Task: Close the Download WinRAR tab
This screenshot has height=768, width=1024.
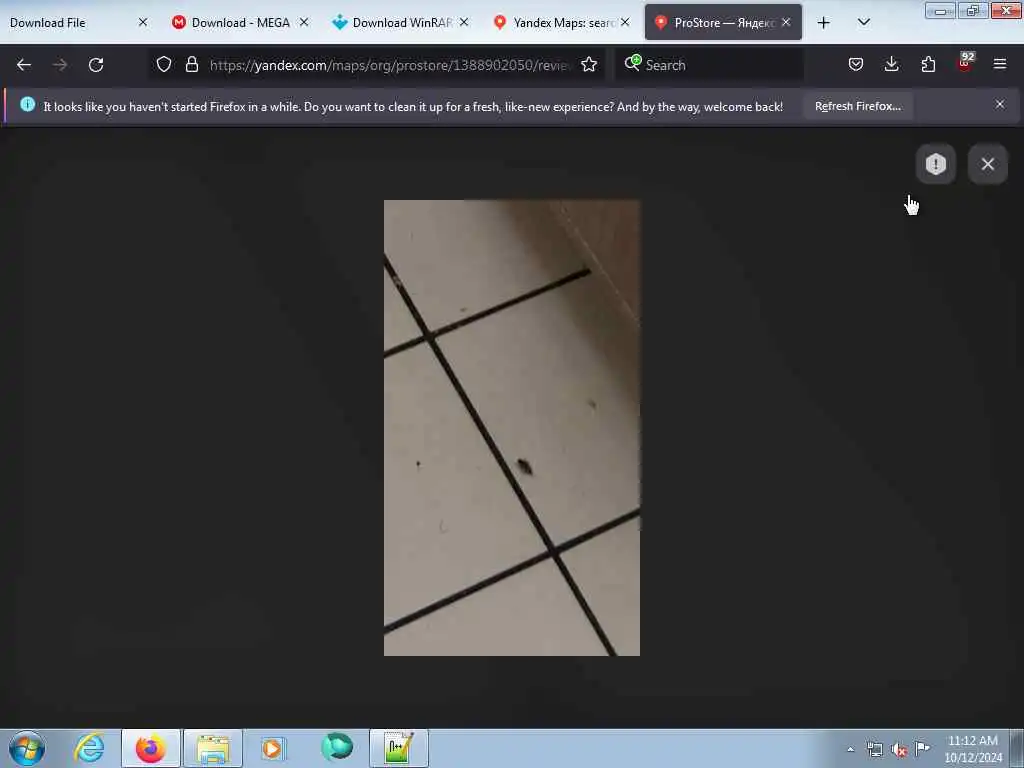Action: click(464, 22)
